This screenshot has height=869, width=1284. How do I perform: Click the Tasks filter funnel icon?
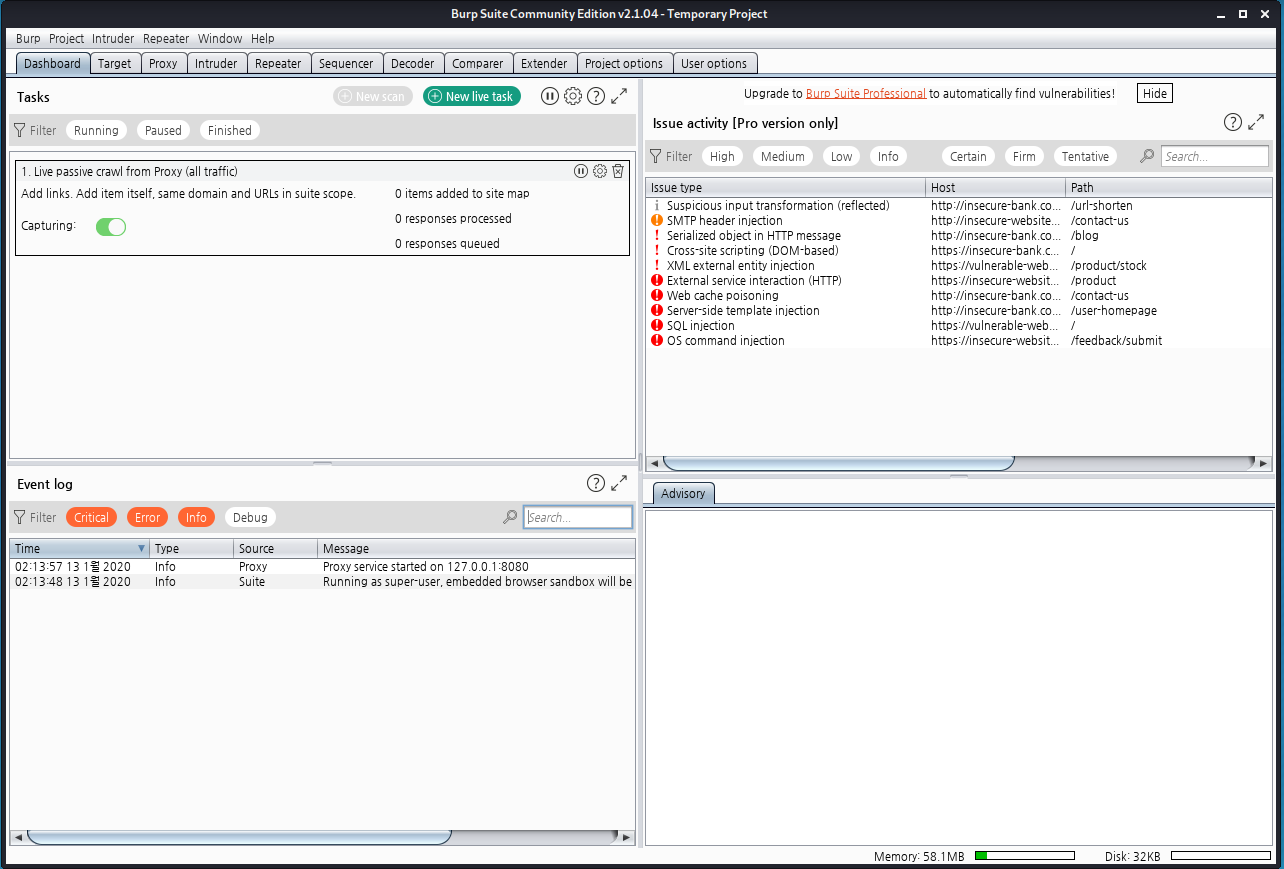pyautogui.click(x=19, y=130)
